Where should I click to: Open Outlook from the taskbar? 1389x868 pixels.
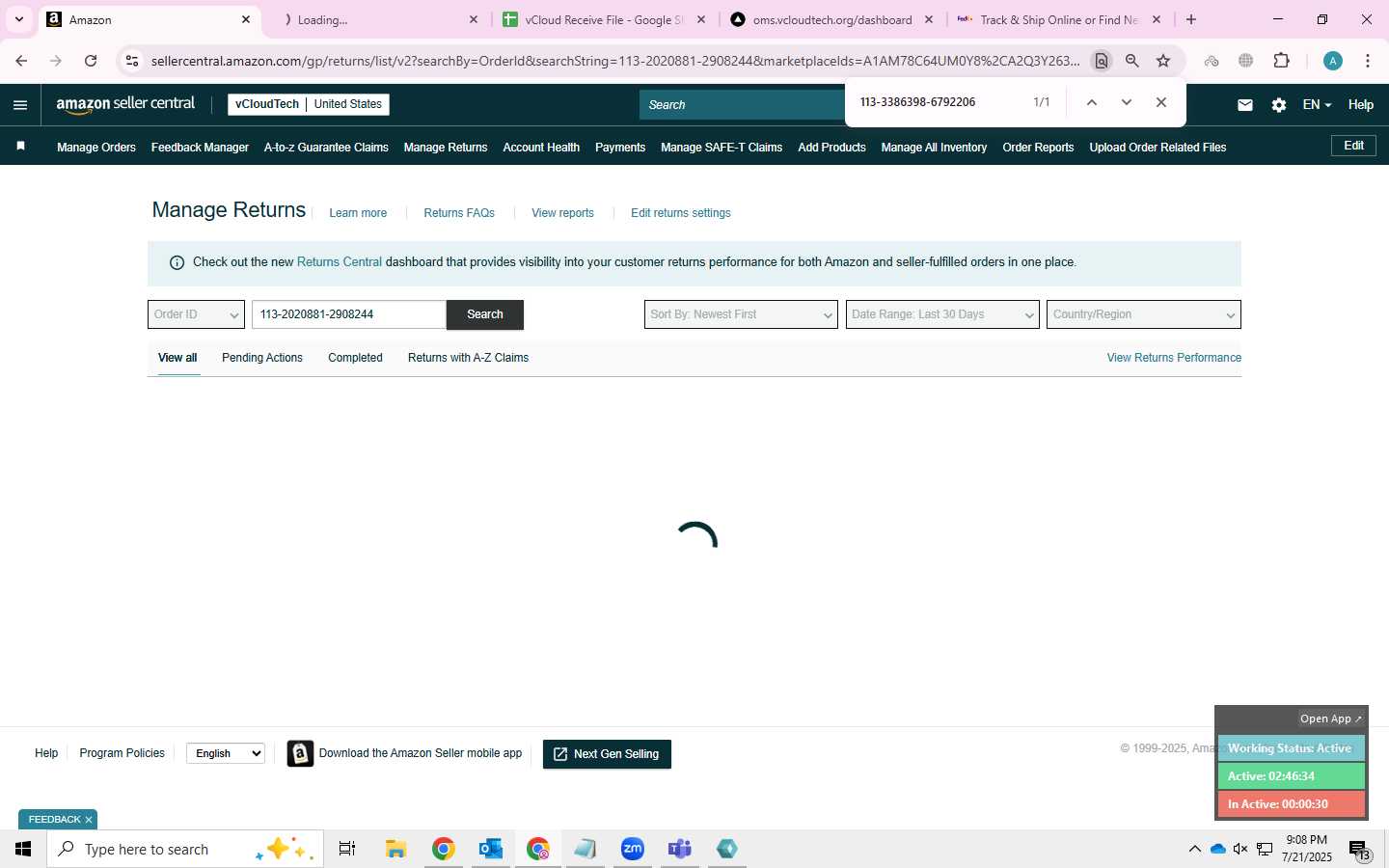[490, 849]
